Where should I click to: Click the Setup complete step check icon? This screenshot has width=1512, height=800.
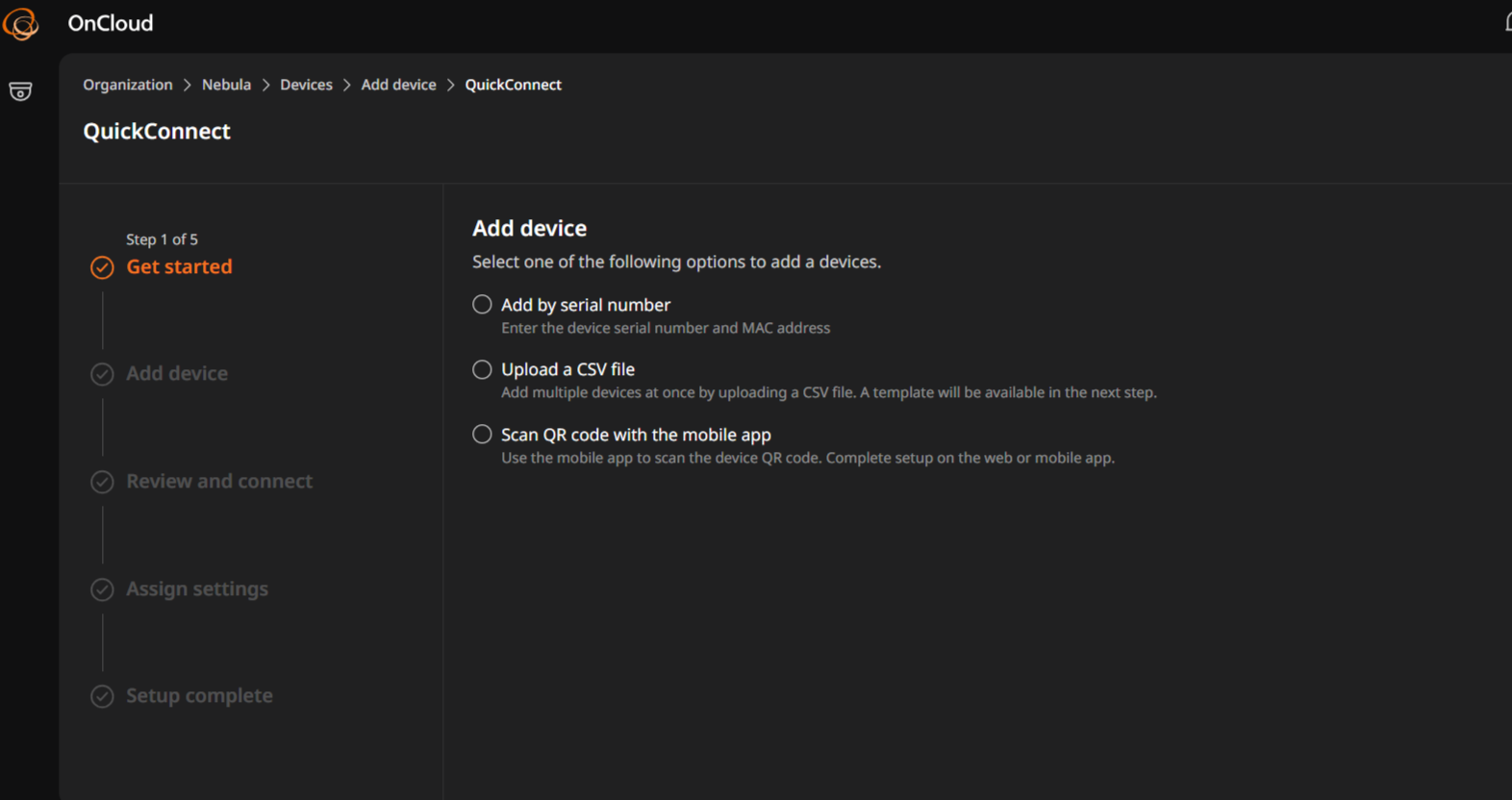pos(102,696)
